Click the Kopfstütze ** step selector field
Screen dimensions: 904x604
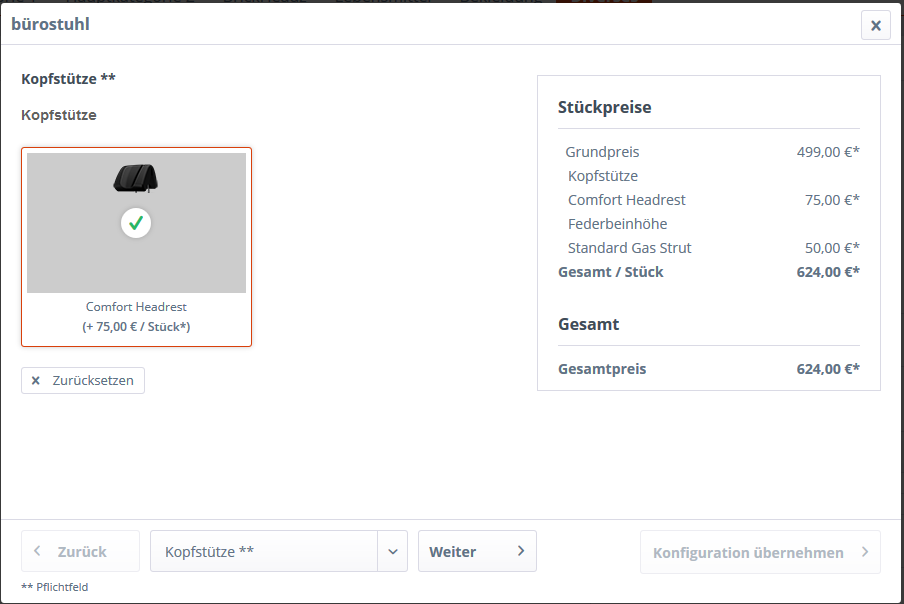[x=264, y=552]
